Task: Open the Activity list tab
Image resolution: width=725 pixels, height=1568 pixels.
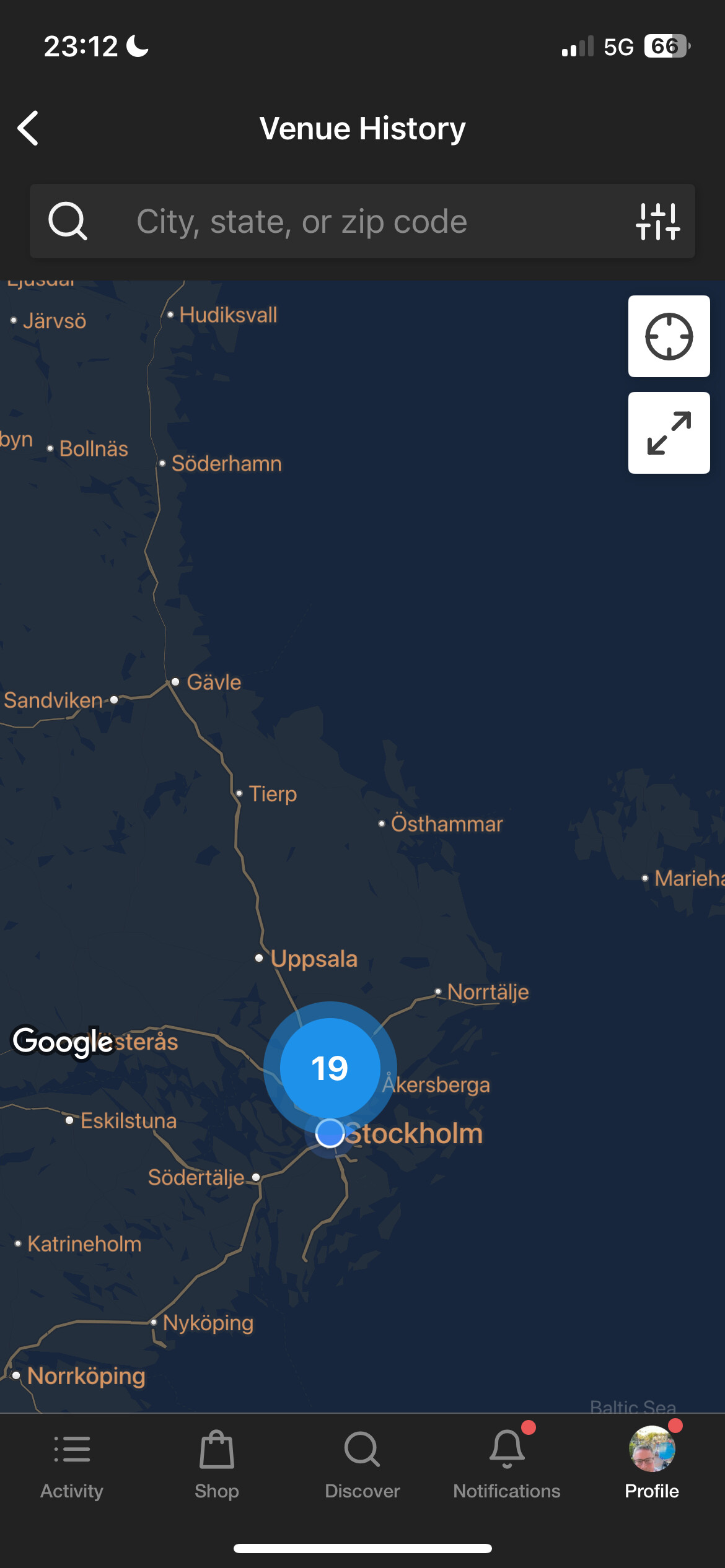Action: (72, 1464)
